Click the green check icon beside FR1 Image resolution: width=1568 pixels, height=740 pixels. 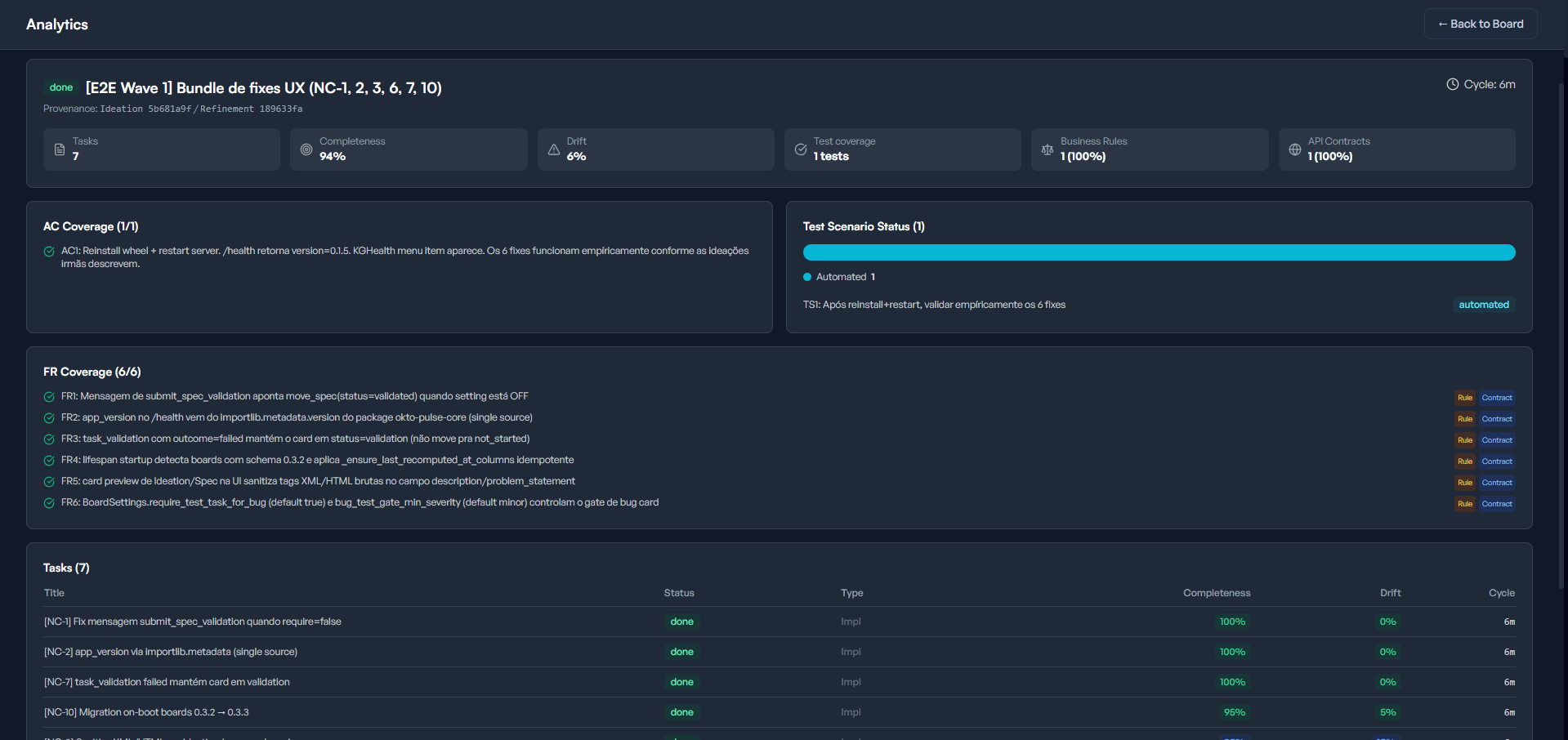49,397
